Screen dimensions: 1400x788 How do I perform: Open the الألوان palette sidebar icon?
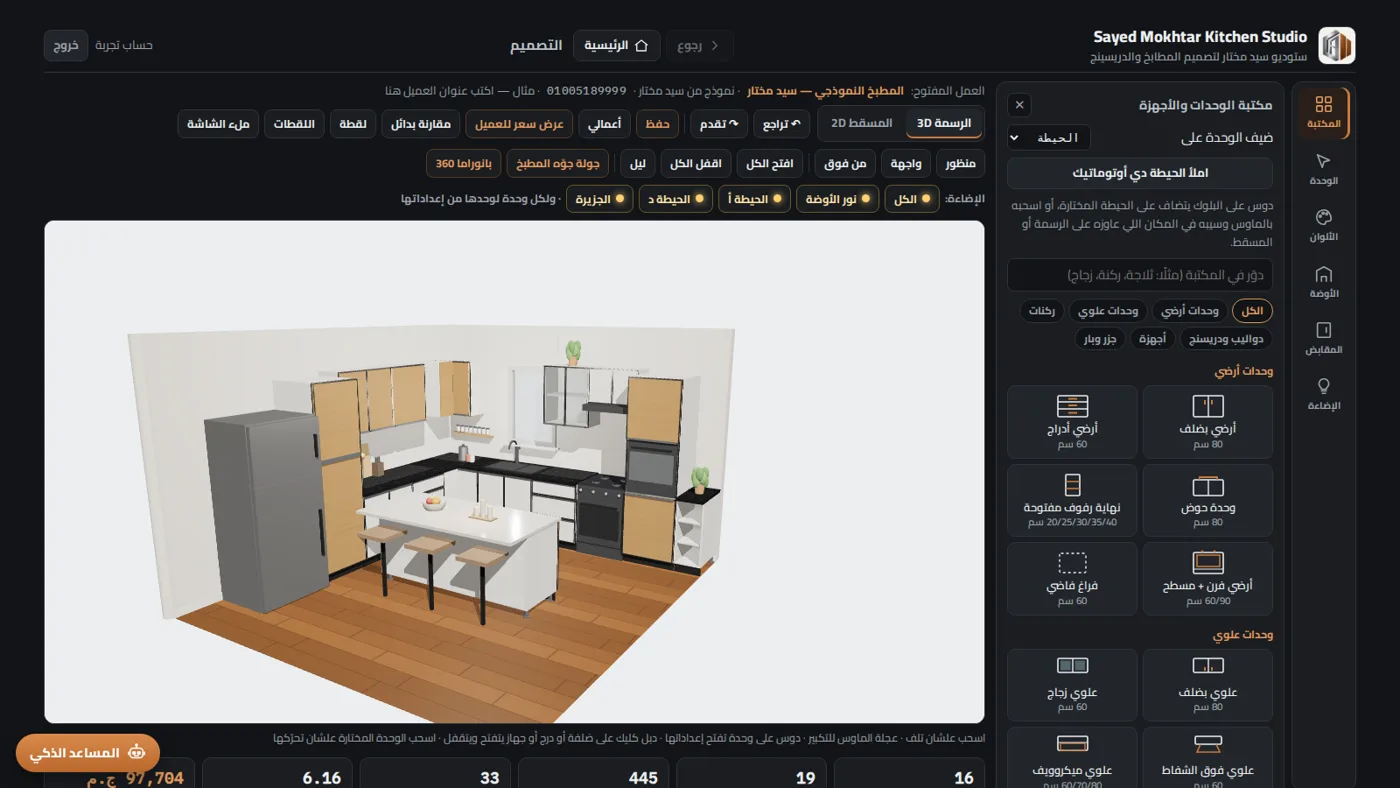(x=1323, y=226)
